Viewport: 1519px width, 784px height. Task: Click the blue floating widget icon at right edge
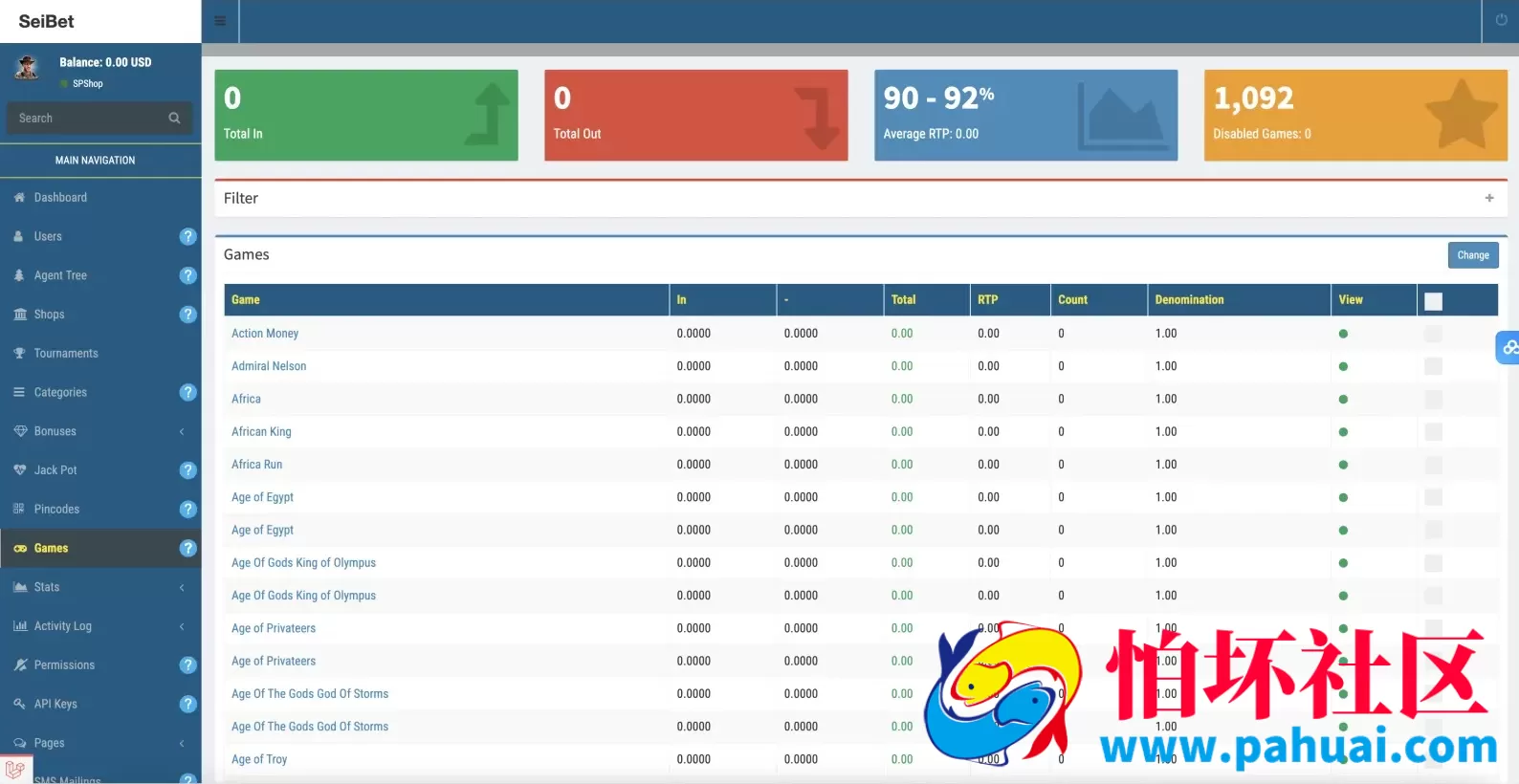pyautogui.click(x=1508, y=347)
